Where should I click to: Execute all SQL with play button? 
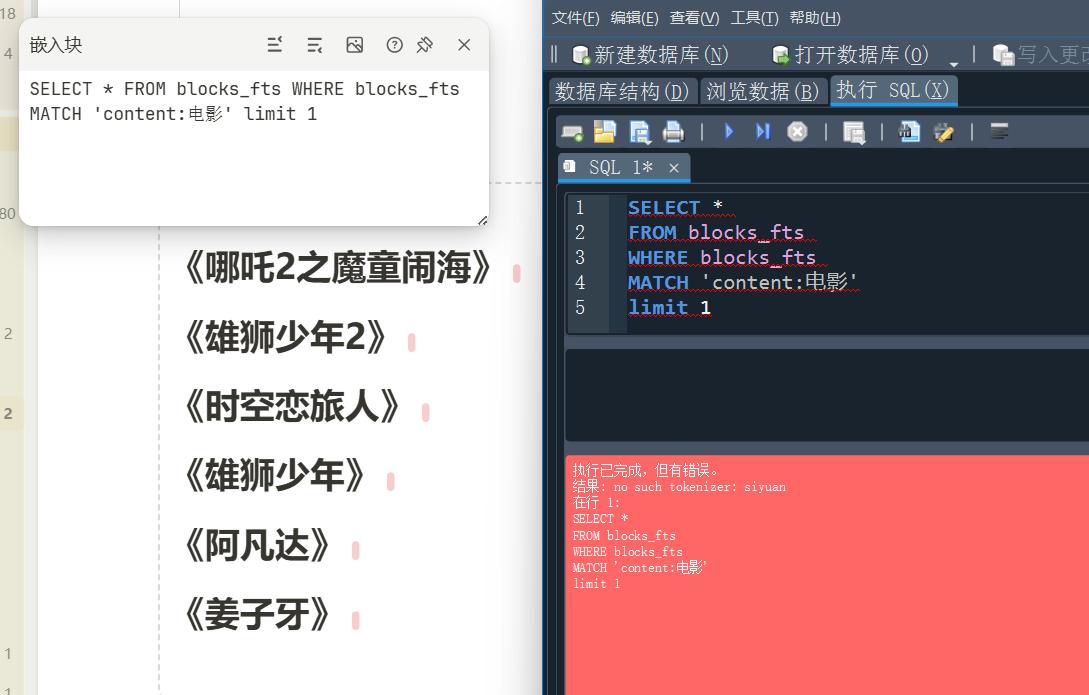pyautogui.click(x=729, y=131)
